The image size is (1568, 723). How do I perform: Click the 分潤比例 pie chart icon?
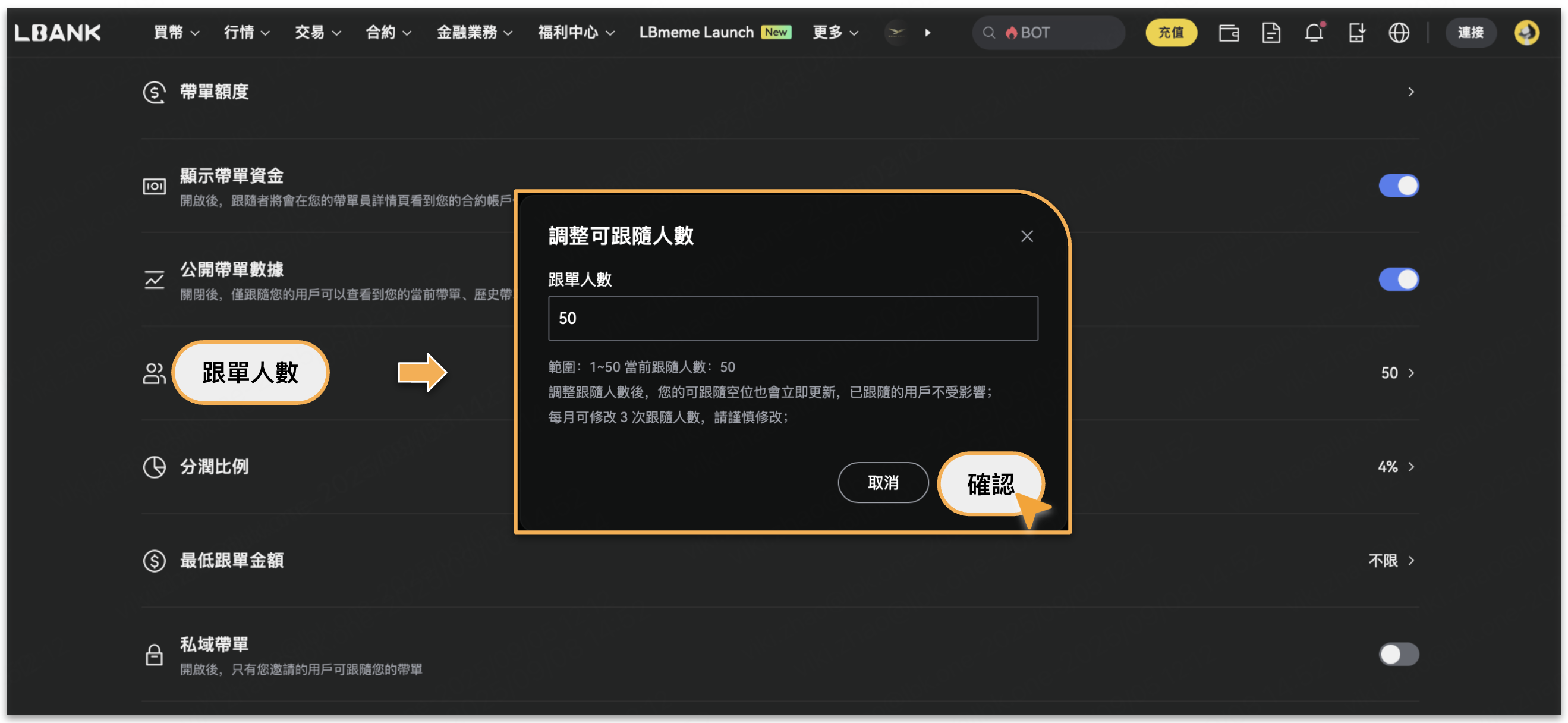[154, 467]
